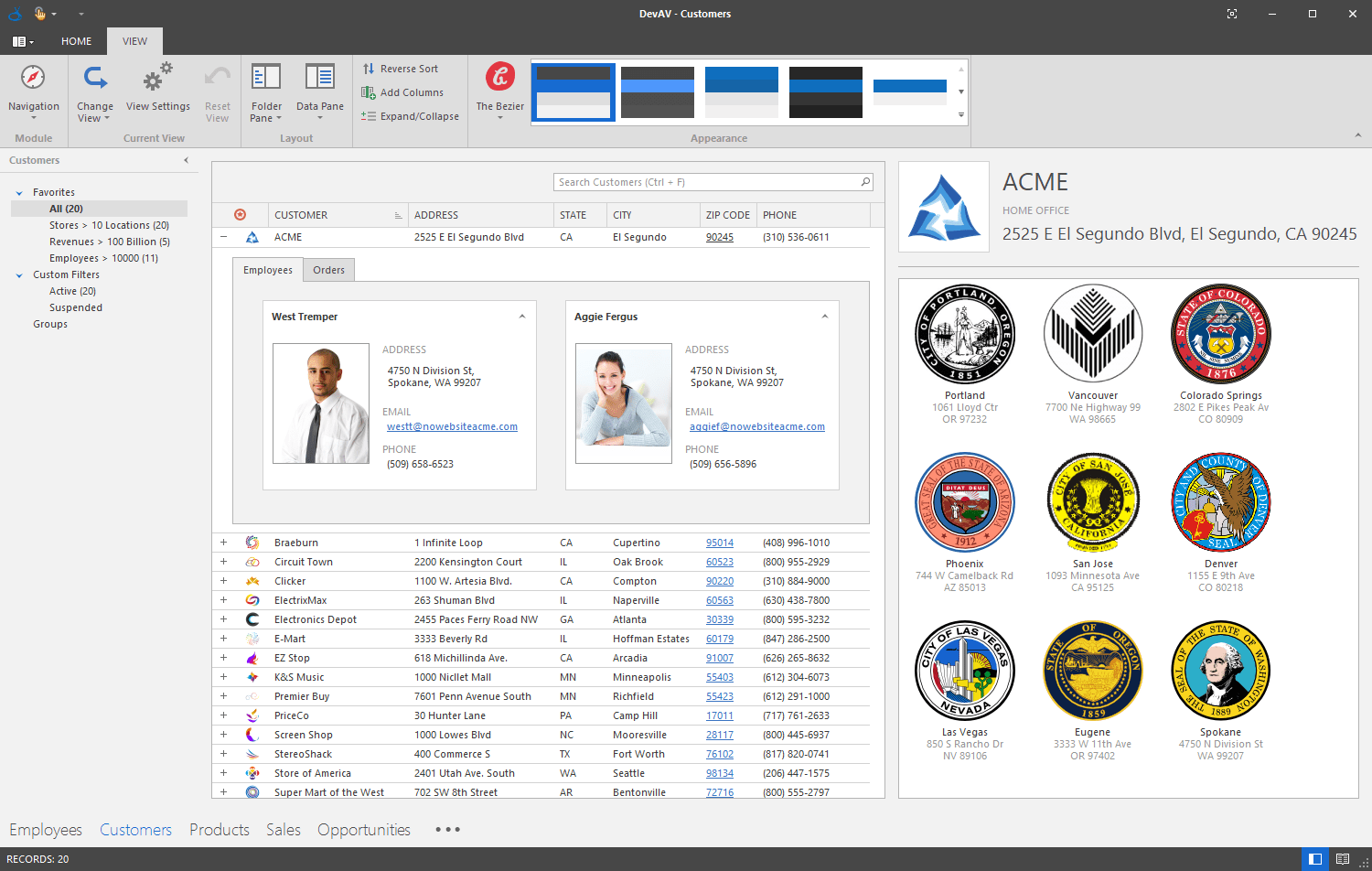Select a dark appearance swatch from the gallery

tap(826, 91)
